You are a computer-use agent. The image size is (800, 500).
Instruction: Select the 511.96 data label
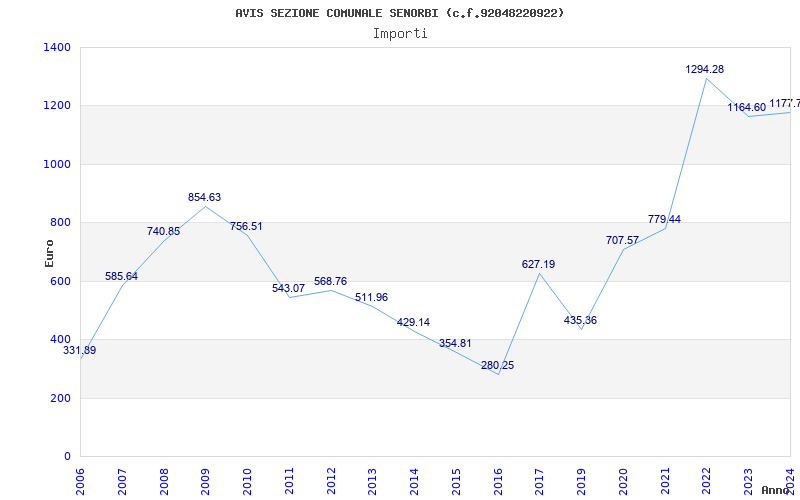371,297
